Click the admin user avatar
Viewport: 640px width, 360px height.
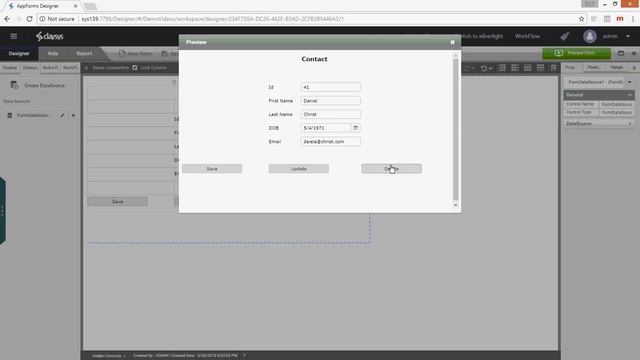(589, 36)
